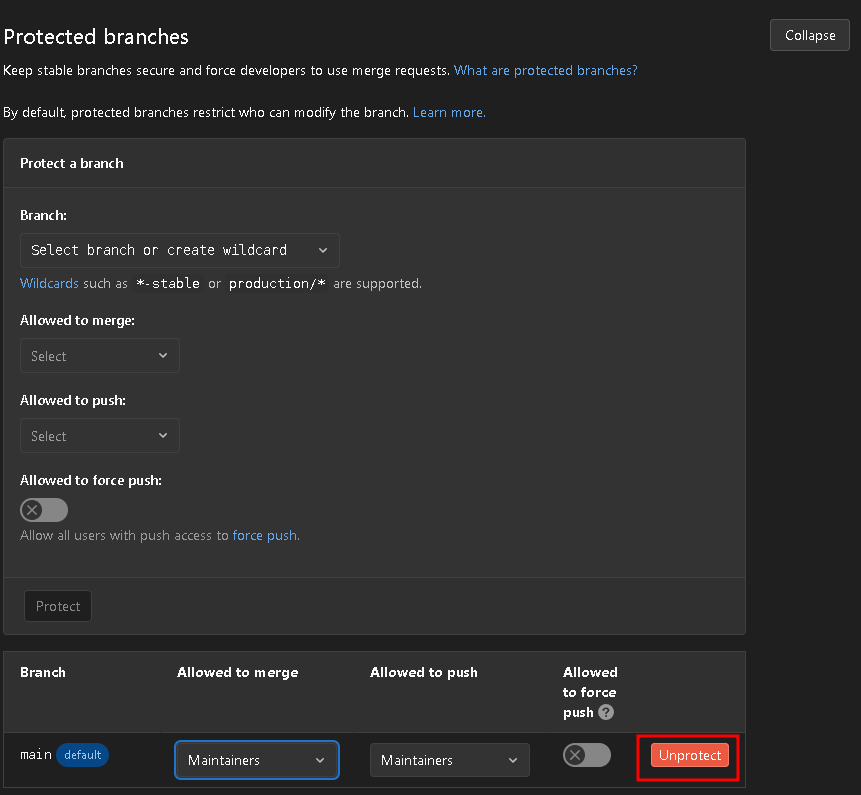Click the Protect button
This screenshot has height=795, width=861.
click(x=58, y=606)
